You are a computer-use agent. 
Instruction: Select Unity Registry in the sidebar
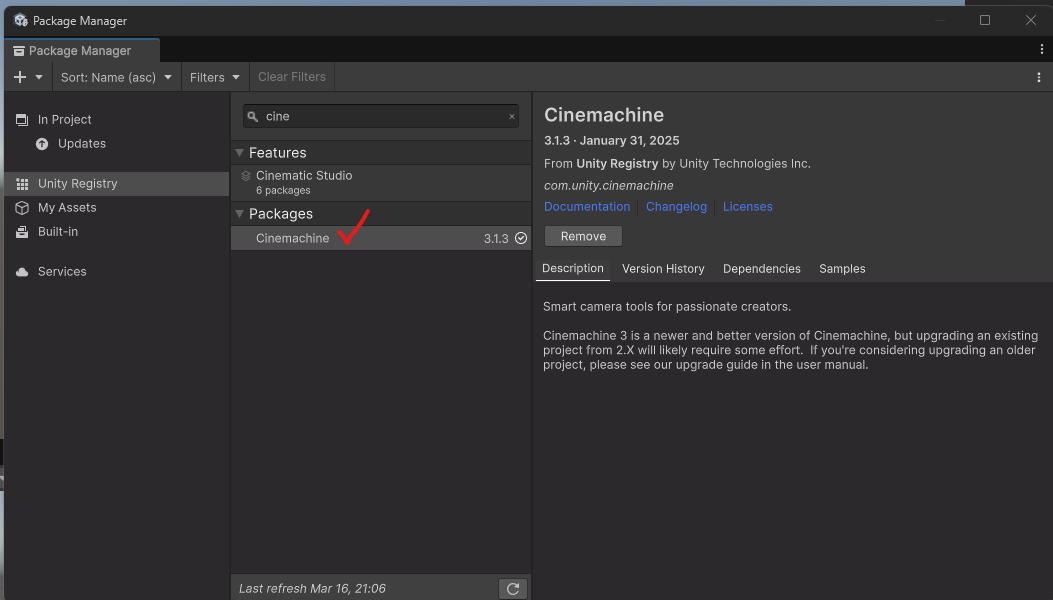coord(117,183)
